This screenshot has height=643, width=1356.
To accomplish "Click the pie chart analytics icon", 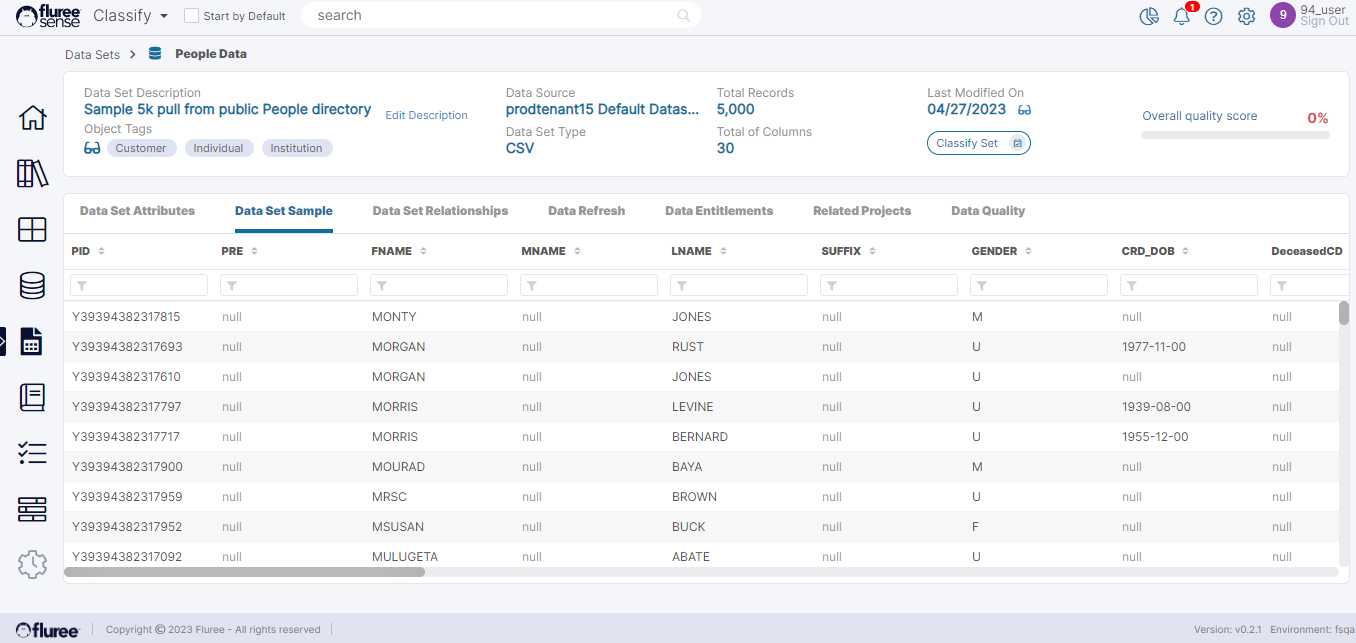I will click(x=1149, y=16).
